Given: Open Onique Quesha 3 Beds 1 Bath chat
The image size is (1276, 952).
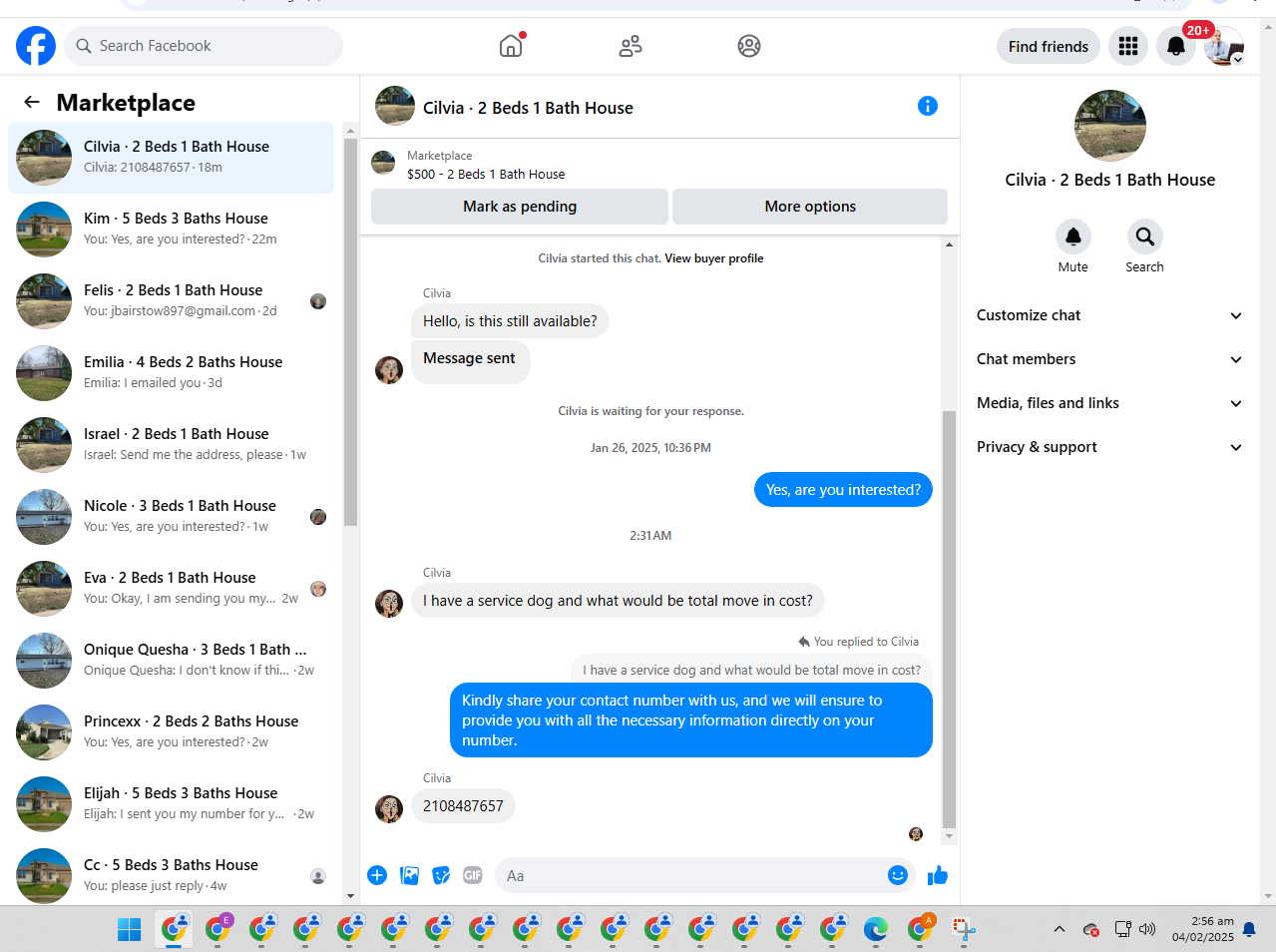Looking at the screenshot, I should pos(171,661).
